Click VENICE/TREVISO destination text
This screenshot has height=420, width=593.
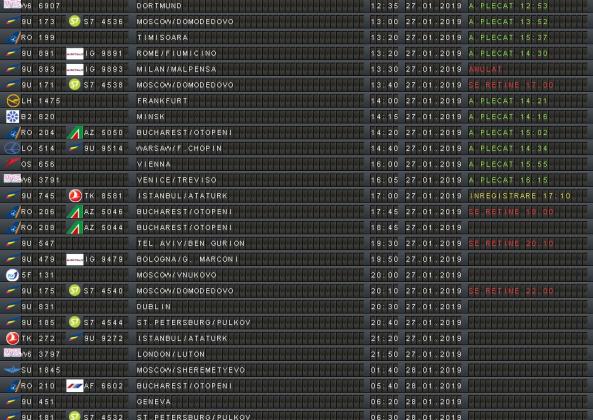coord(177,180)
